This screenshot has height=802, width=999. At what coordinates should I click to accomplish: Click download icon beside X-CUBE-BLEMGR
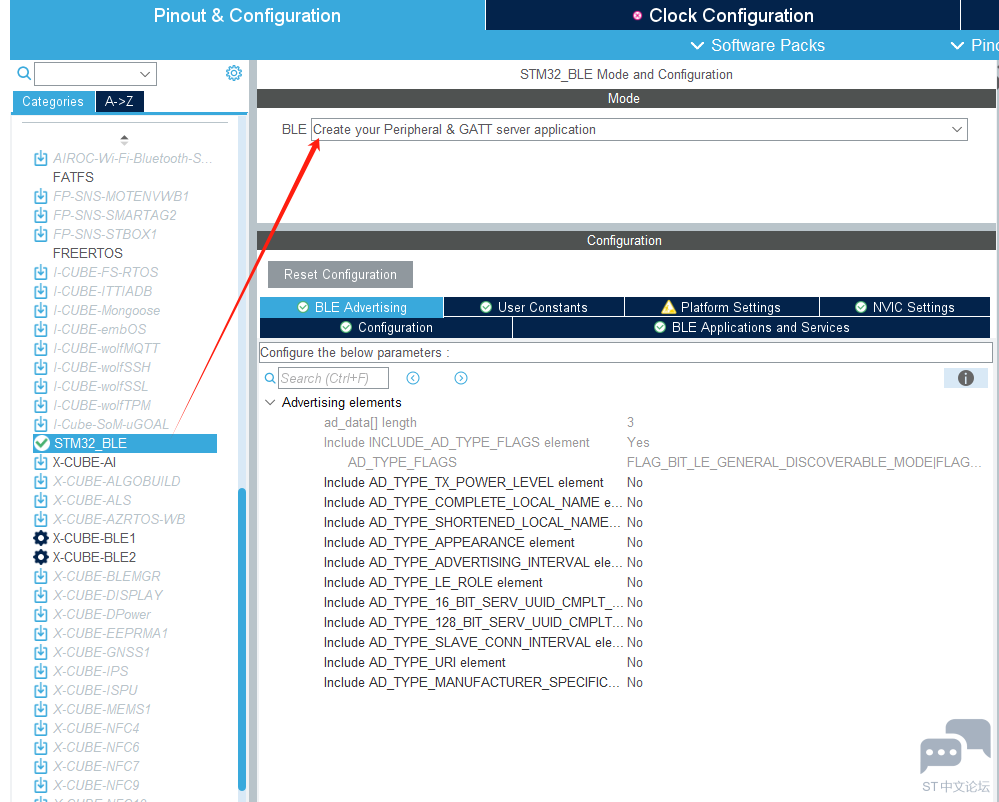(x=41, y=576)
